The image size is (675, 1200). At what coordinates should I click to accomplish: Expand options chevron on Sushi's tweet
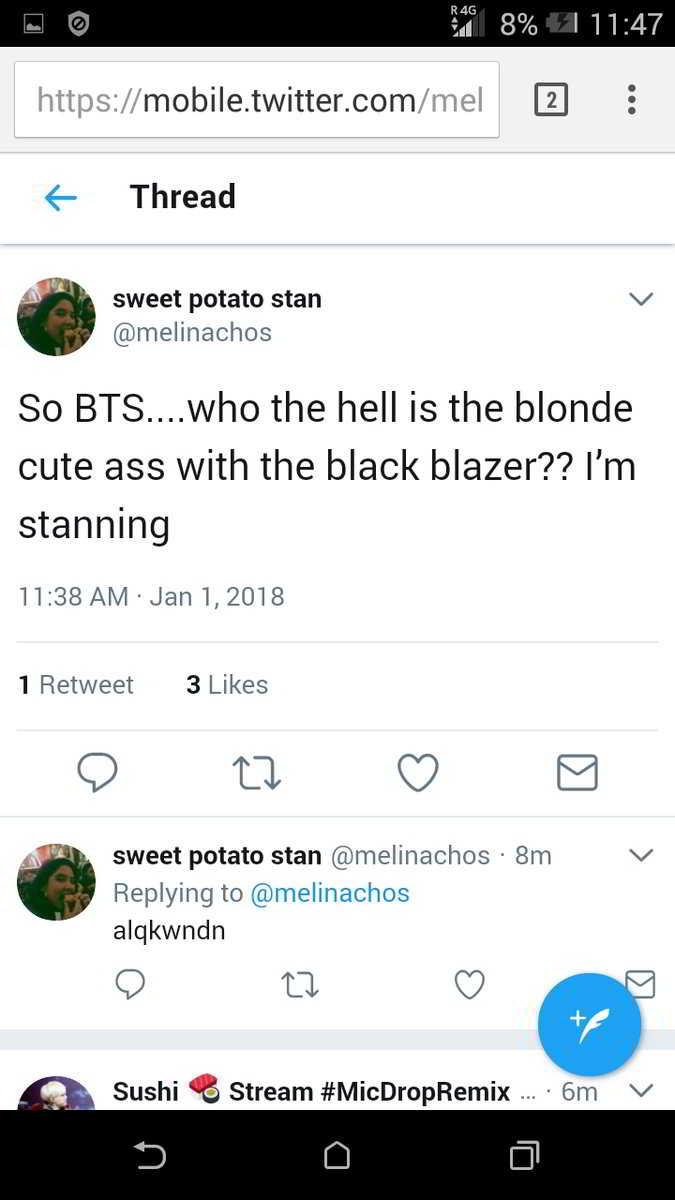pos(640,1090)
